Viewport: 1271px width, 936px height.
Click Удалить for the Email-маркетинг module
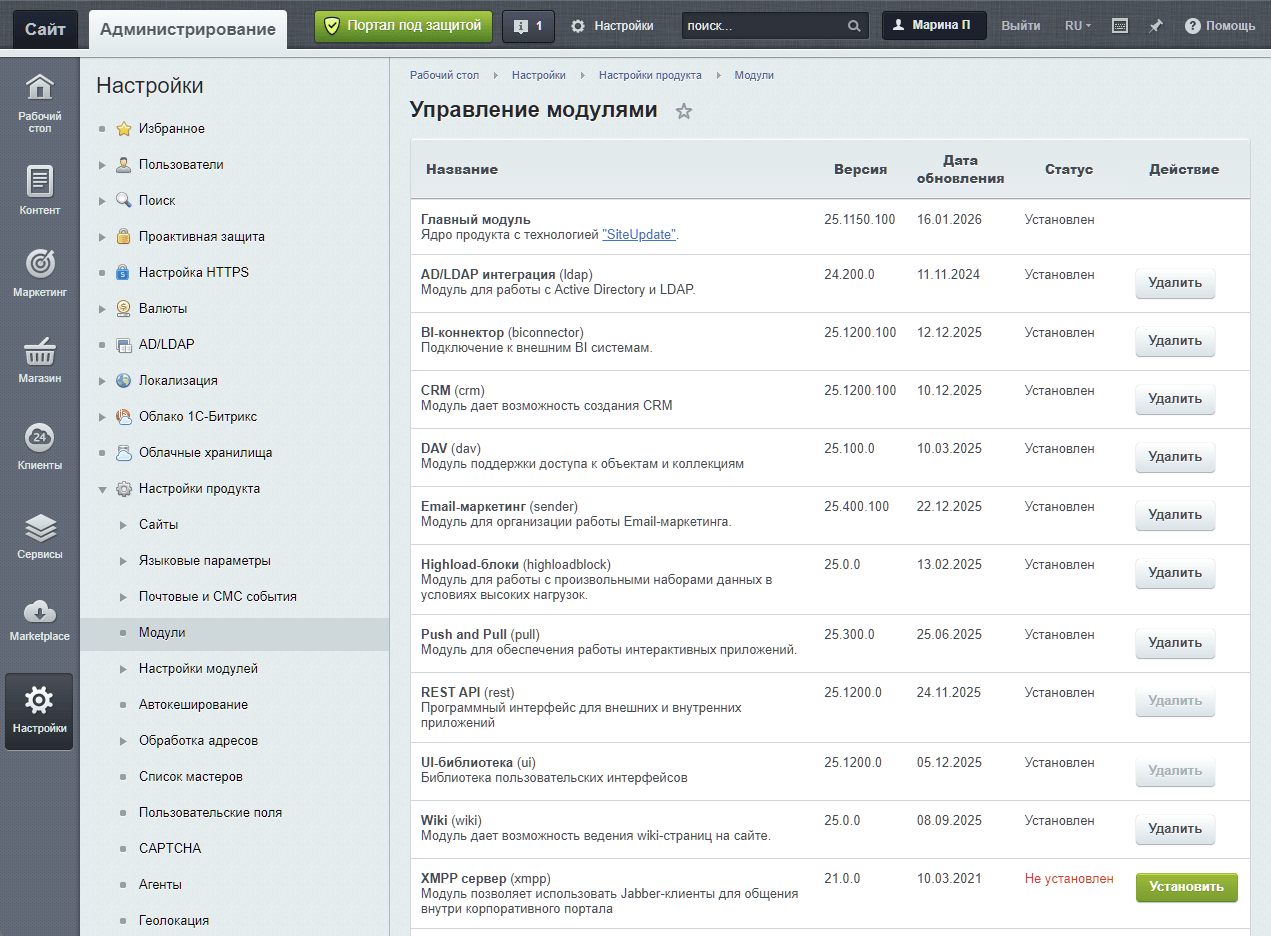pos(1175,515)
